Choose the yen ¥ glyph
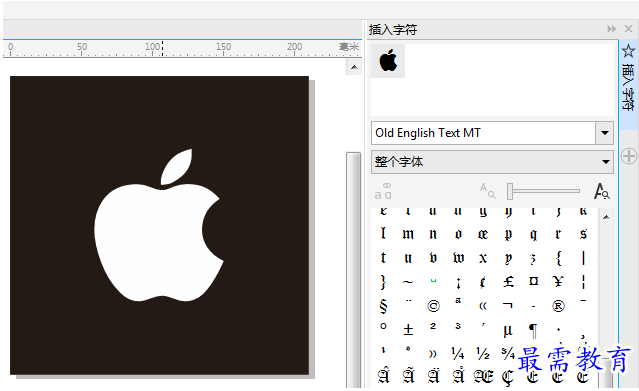This screenshot has height=391, width=639. (558, 281)
